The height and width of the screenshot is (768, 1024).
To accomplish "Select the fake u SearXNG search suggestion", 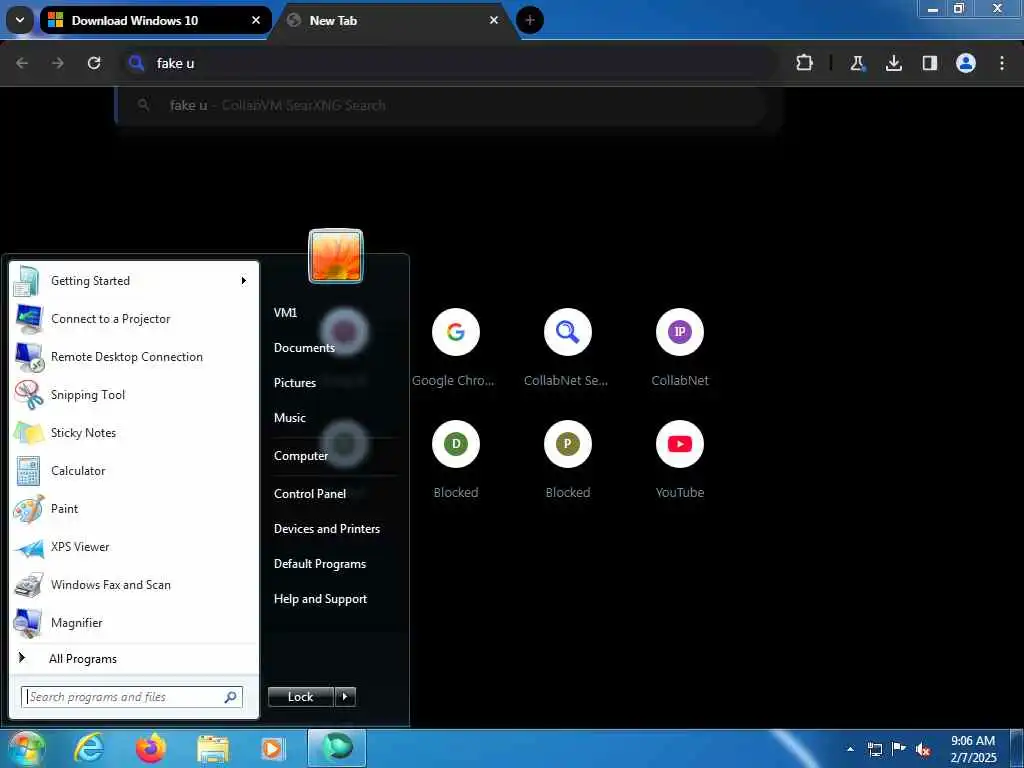I will click(441, 105).
